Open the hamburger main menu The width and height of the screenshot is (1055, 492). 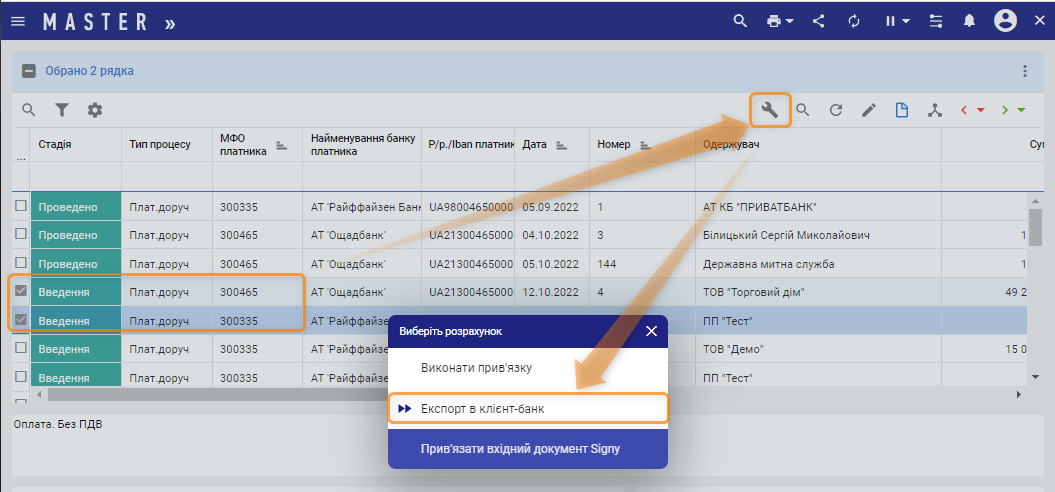[x=18, y=21]
